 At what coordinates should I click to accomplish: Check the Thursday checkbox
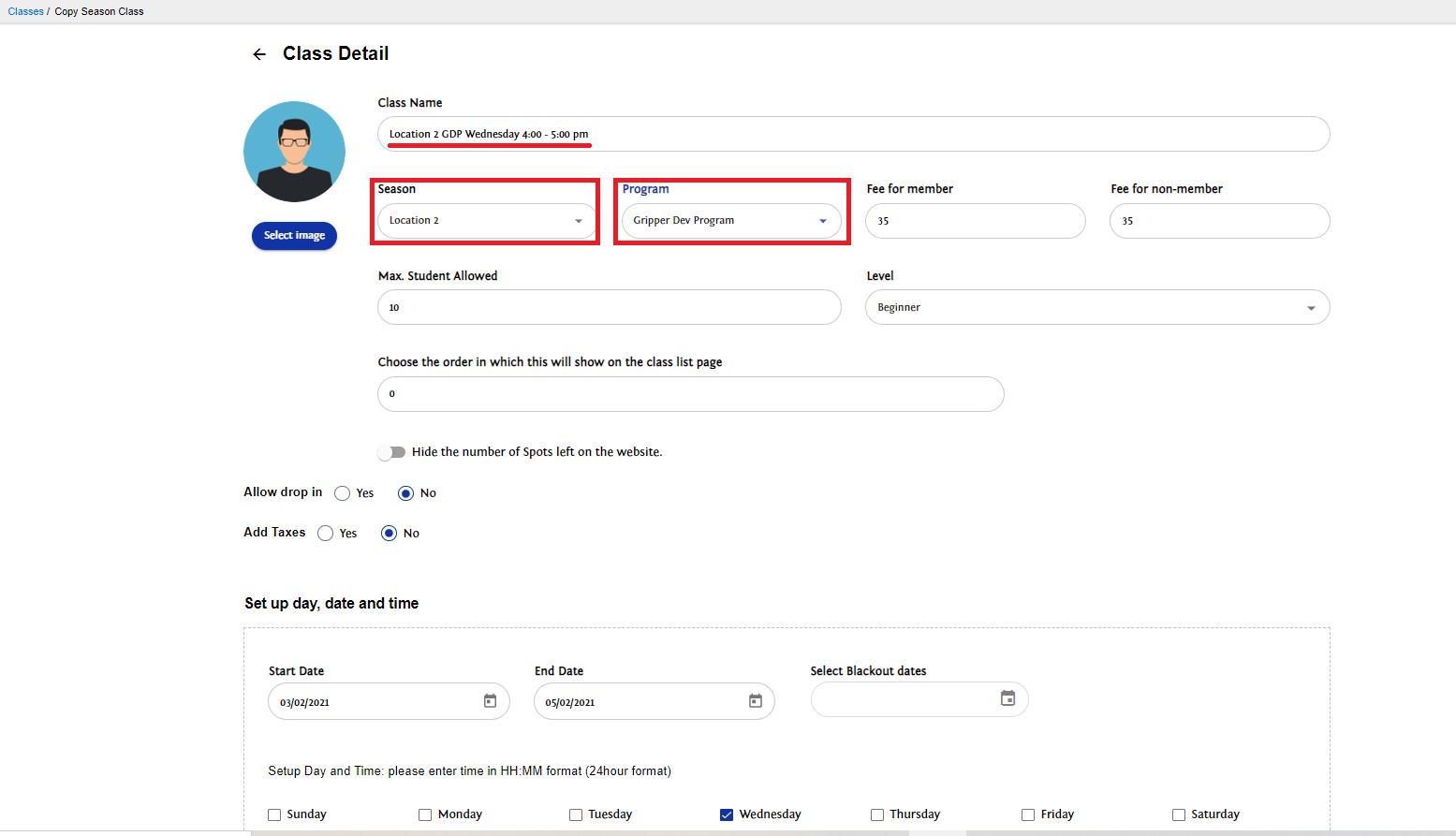(877, 814)
